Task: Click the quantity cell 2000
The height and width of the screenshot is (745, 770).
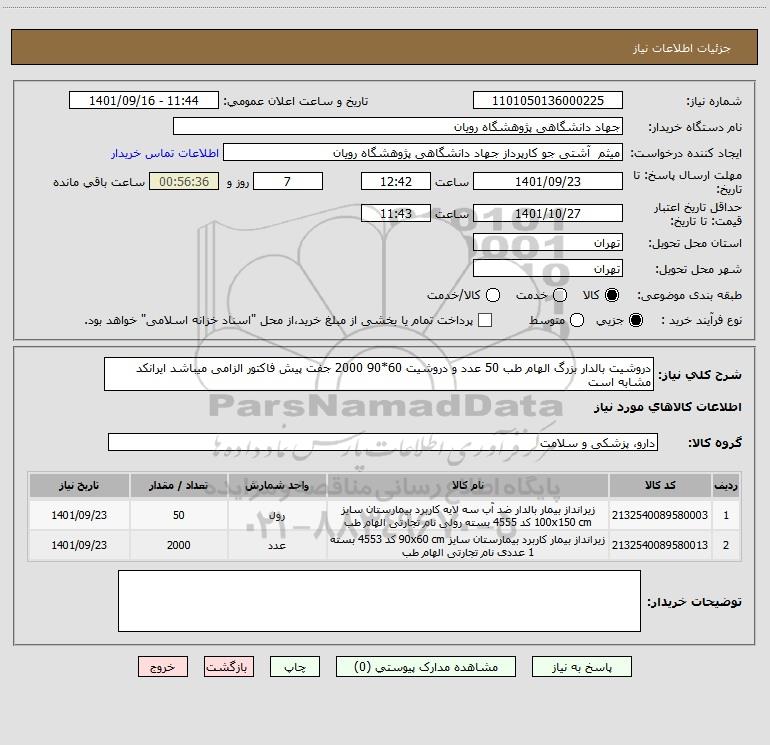Action: click(x=178, y=545)
